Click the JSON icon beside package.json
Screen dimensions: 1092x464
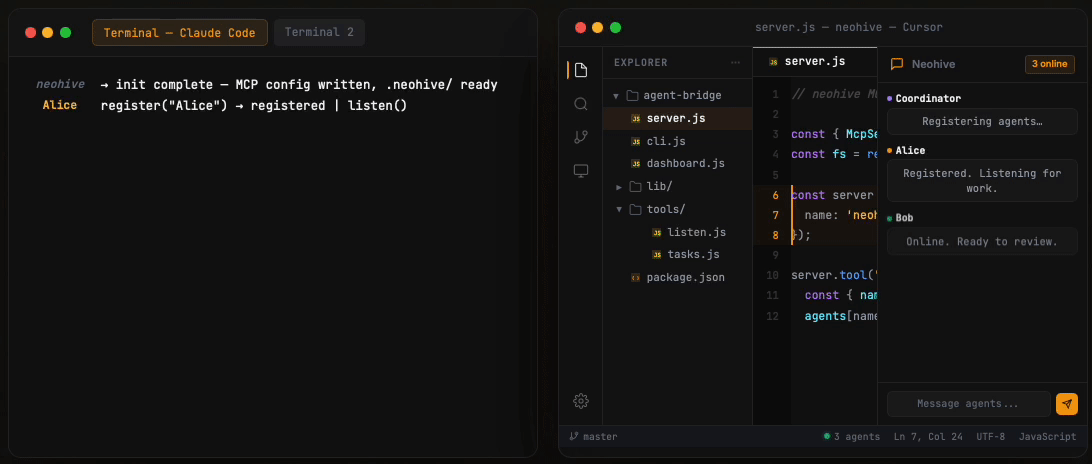(x=635, y=277)
